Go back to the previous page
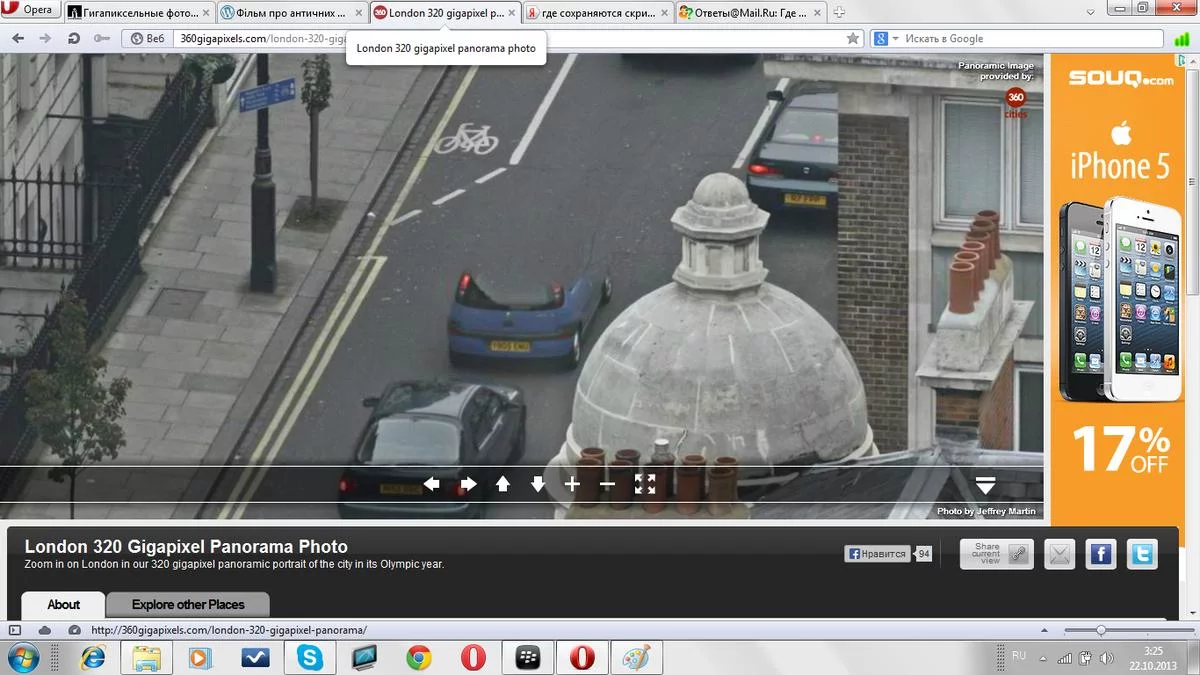This screenshot has width=1200, height=675. (18, 38)
